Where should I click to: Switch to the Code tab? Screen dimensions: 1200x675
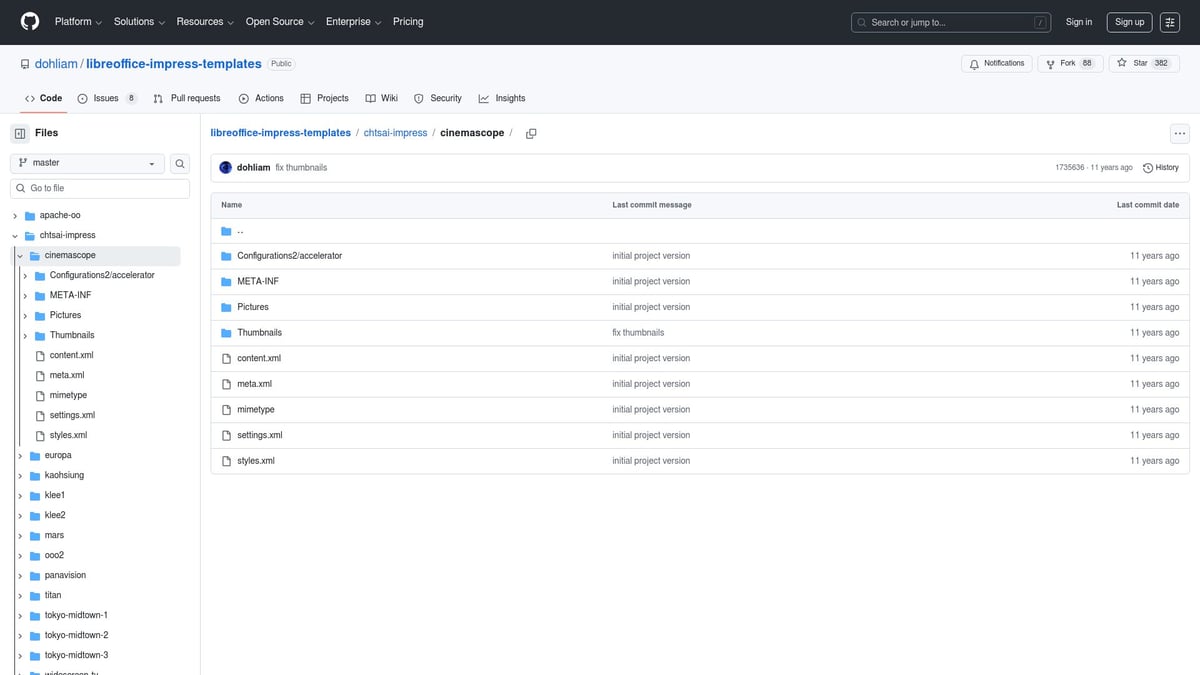point(43,98)
